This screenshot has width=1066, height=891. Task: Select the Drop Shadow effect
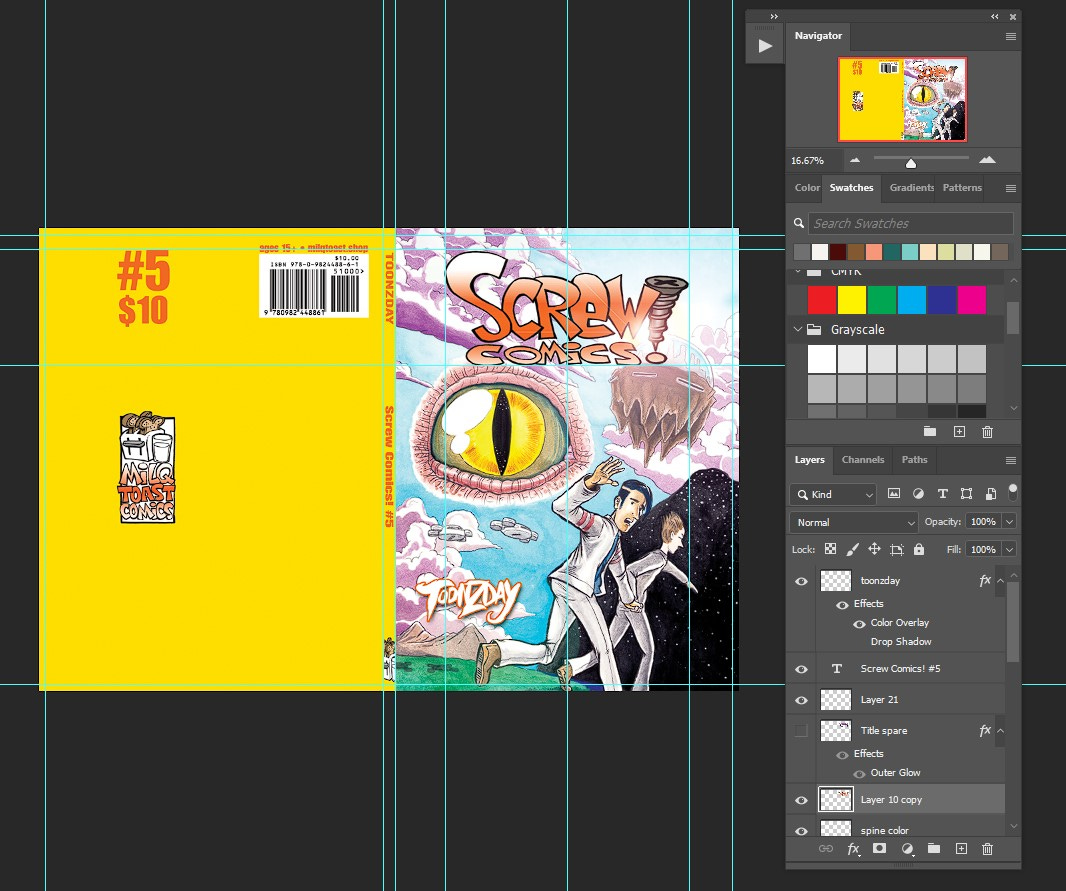click(x=901, y=642)
